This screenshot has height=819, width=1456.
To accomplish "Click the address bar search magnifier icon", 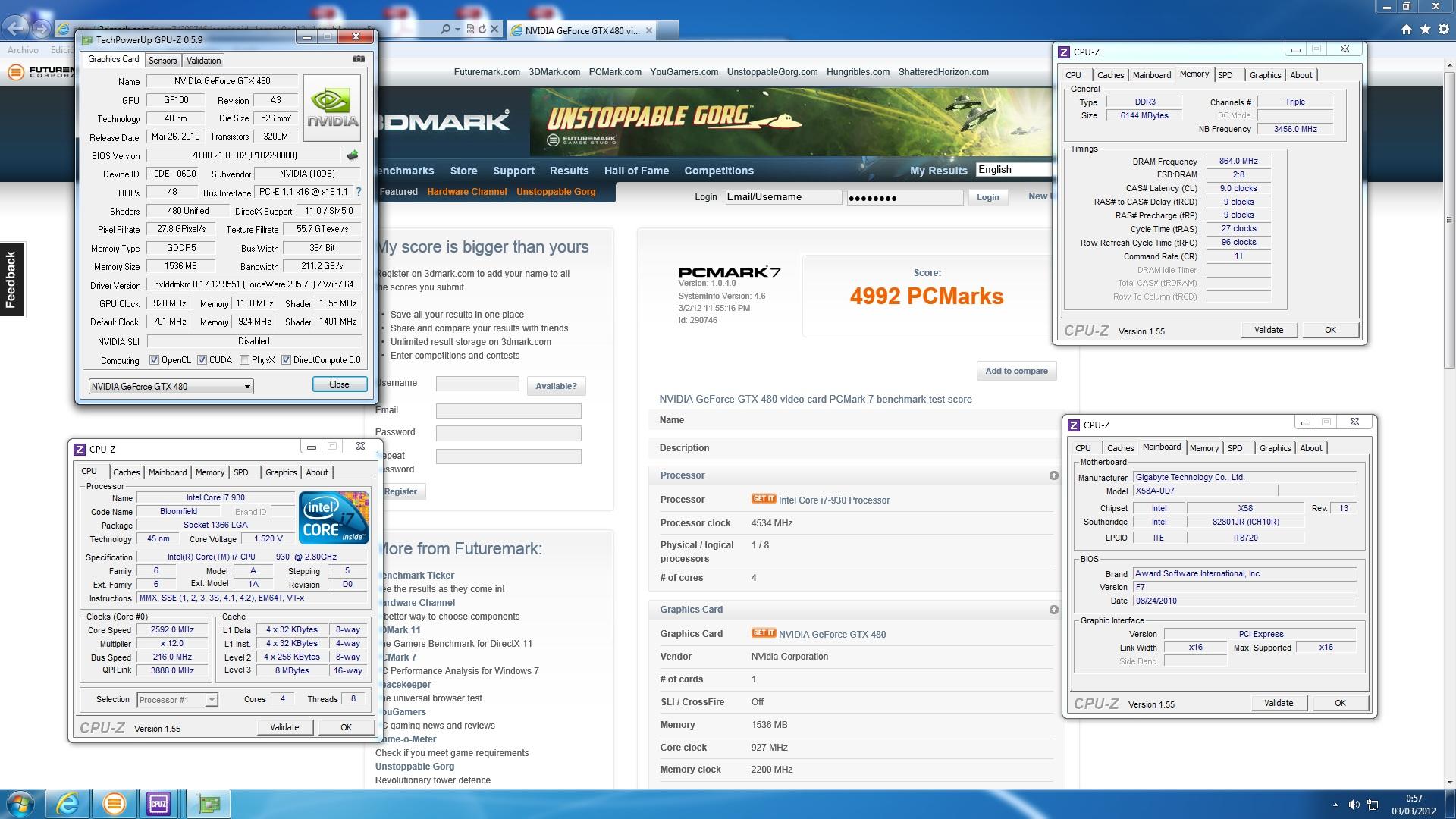I will pos(446,29).
